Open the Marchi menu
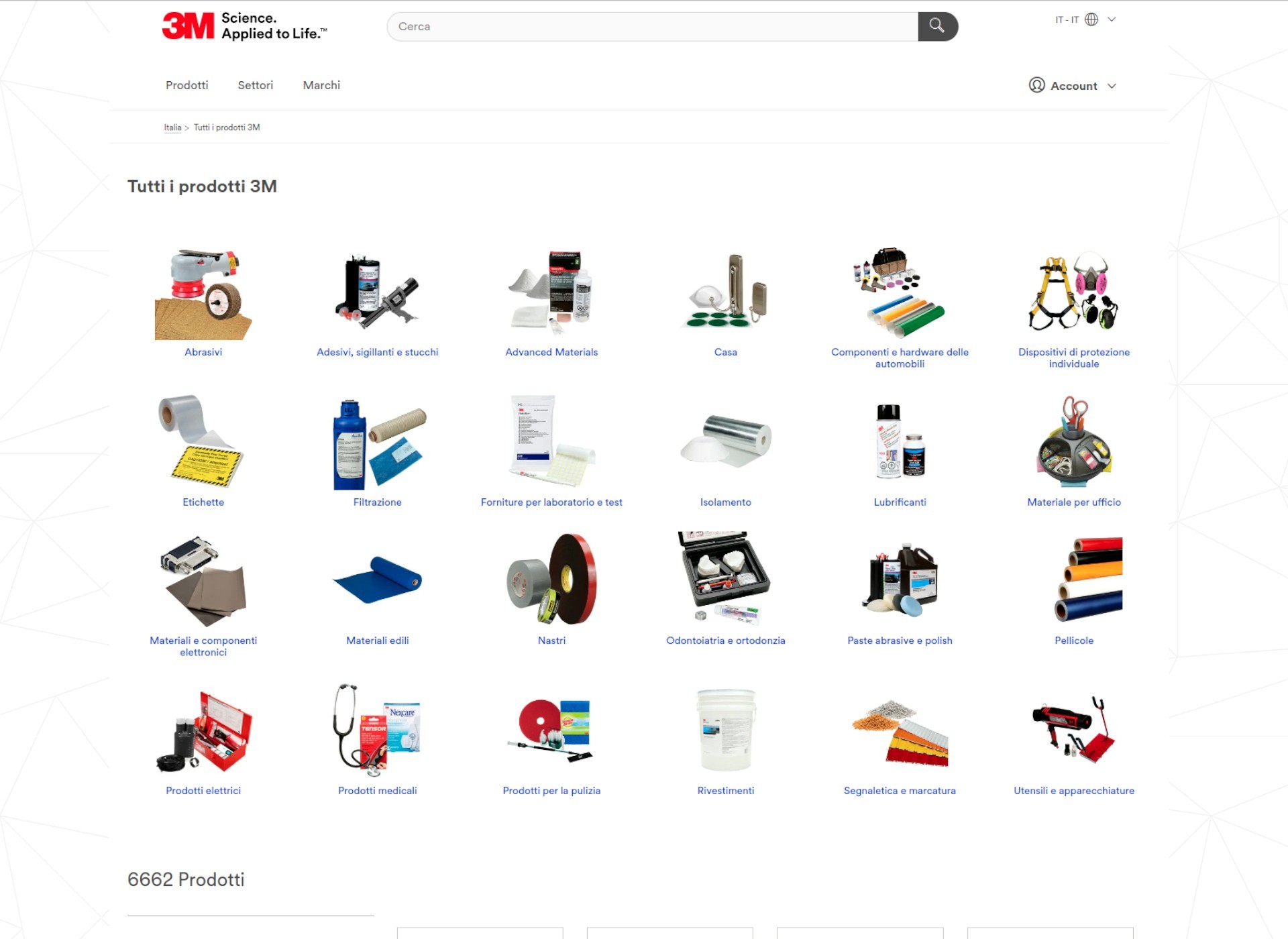The image size is (1288, 939). (x=321, y=85)
